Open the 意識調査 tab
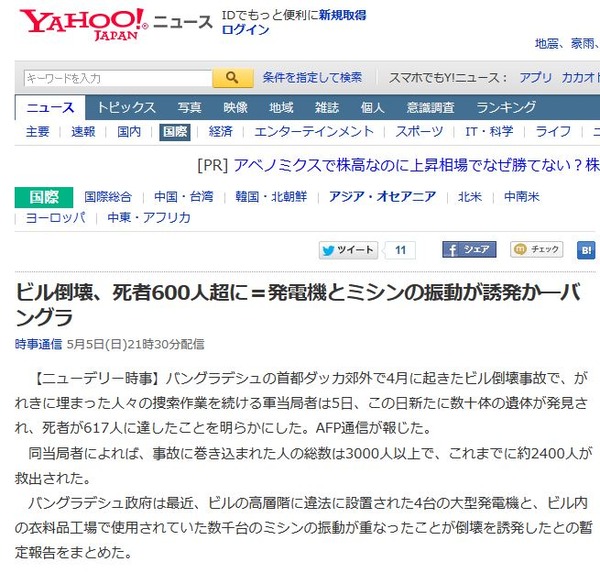The width and height of the screenshot is (600, 573). click(x=430, y=108)
